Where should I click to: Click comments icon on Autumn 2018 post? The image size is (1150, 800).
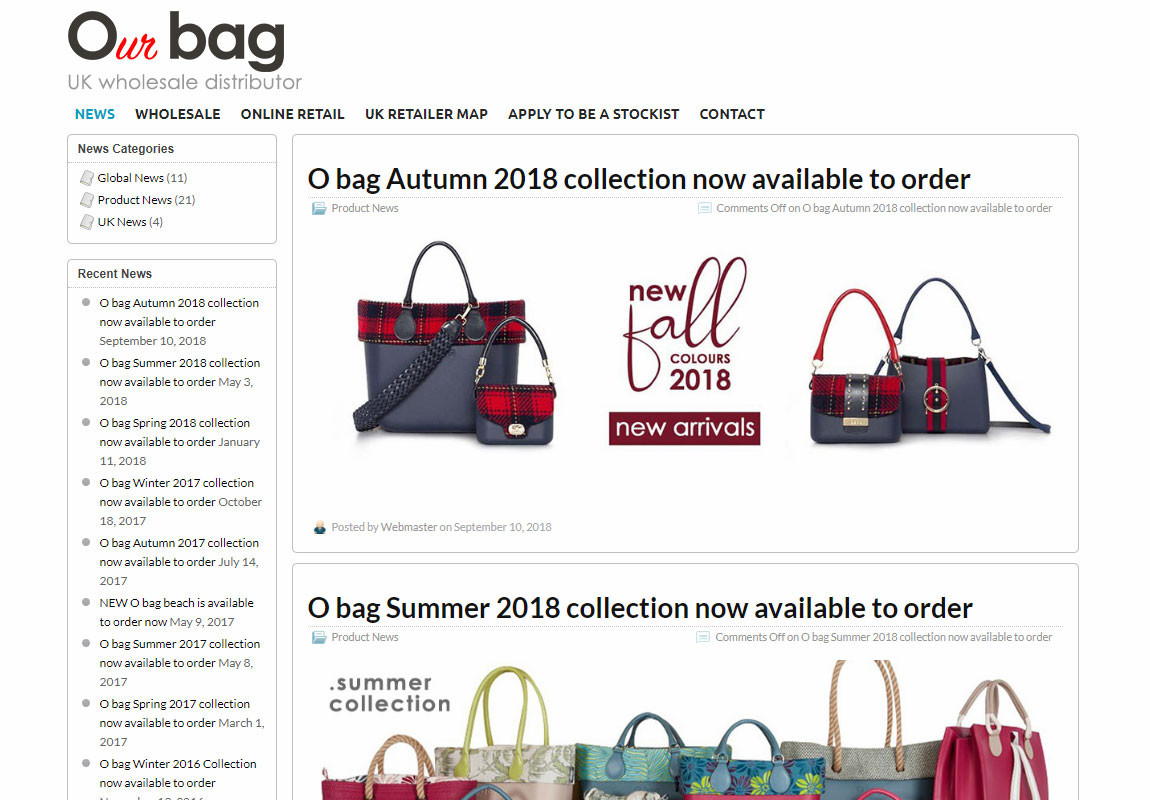[705, 208]
